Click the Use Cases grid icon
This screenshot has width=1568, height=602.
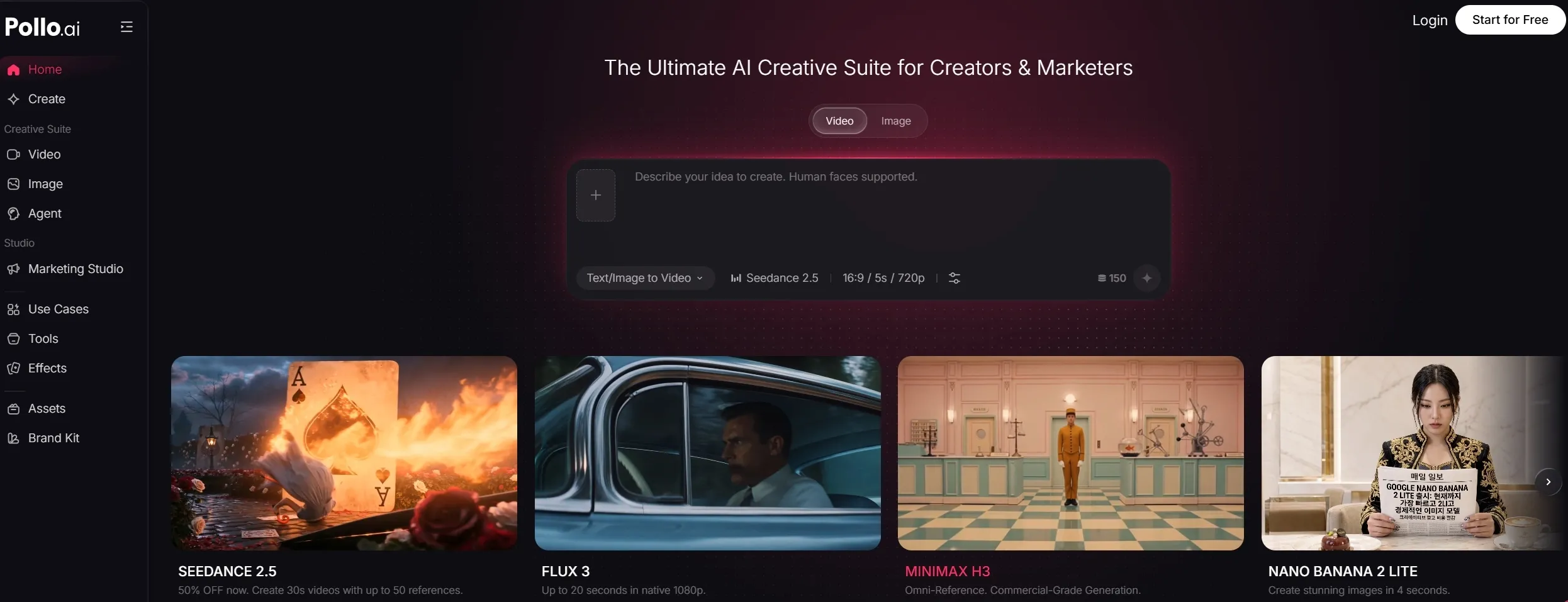point(13,309)
